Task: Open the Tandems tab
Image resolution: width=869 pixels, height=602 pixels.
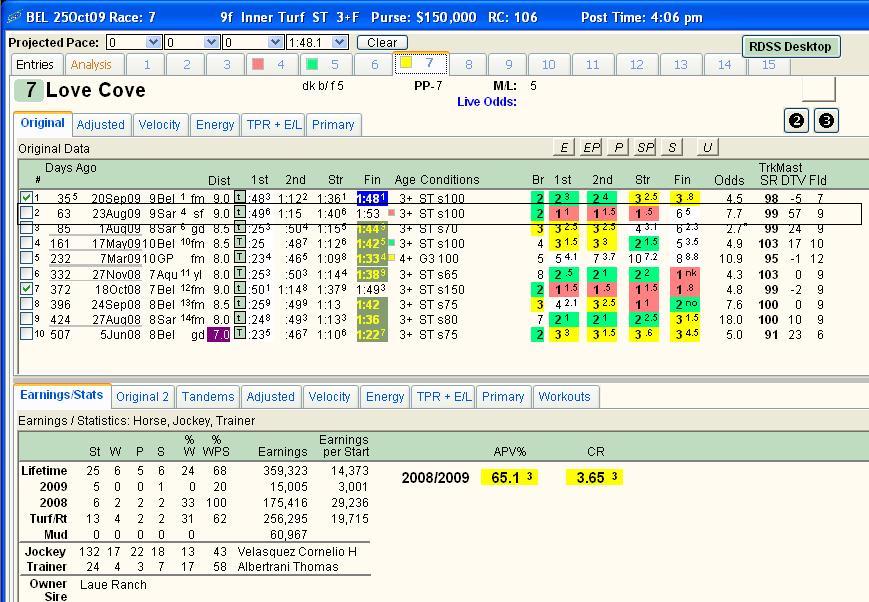Action: pyautogui.click(x=208, y=397)
